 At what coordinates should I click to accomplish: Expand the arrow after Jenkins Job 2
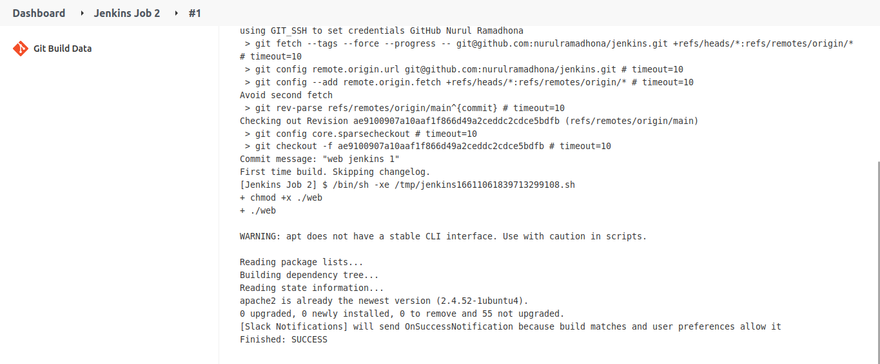176,13
